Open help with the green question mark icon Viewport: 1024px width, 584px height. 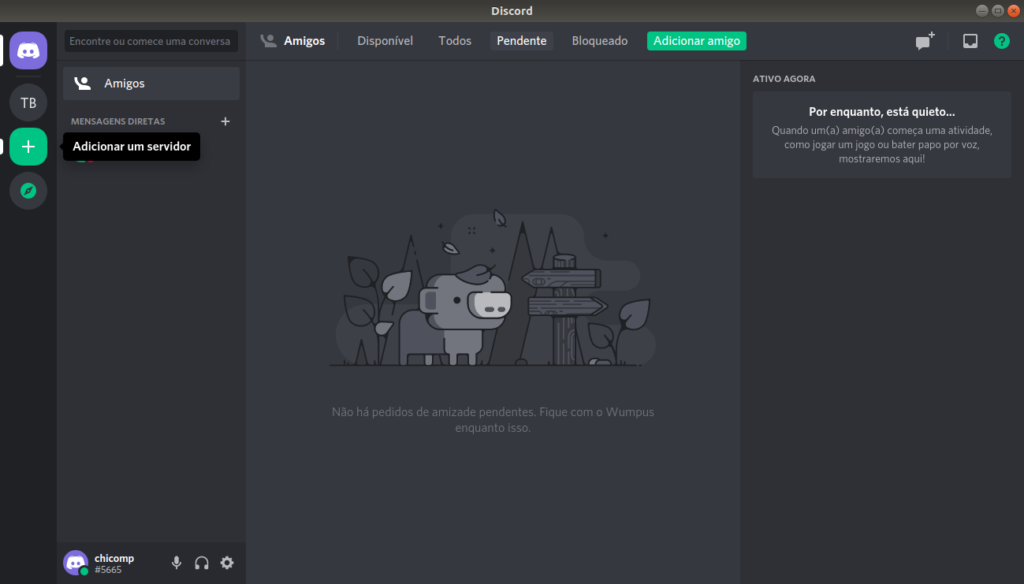[x=1001, y=40]
